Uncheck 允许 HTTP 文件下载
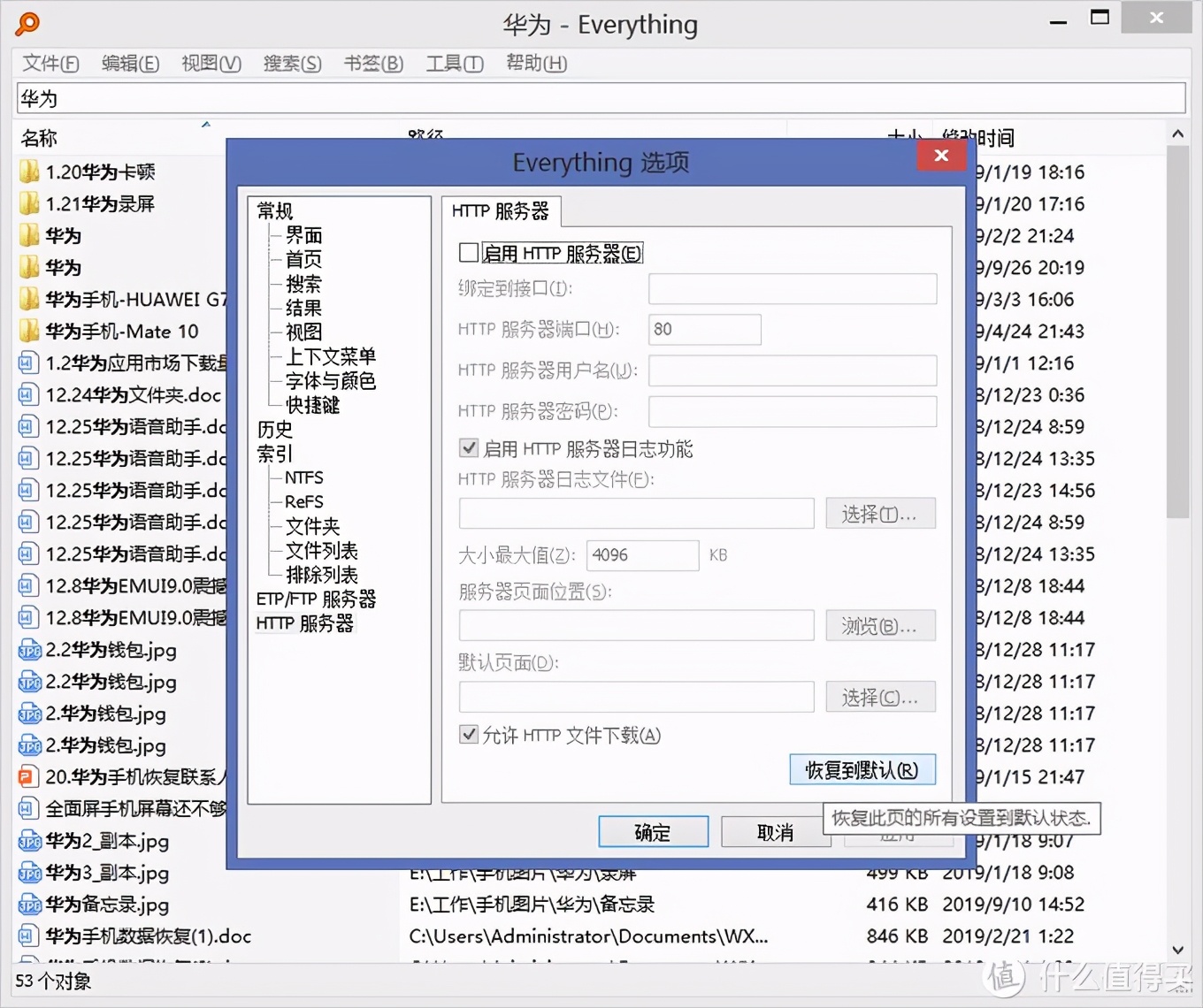This screenshot has height=1008, width=1203. 469,735
